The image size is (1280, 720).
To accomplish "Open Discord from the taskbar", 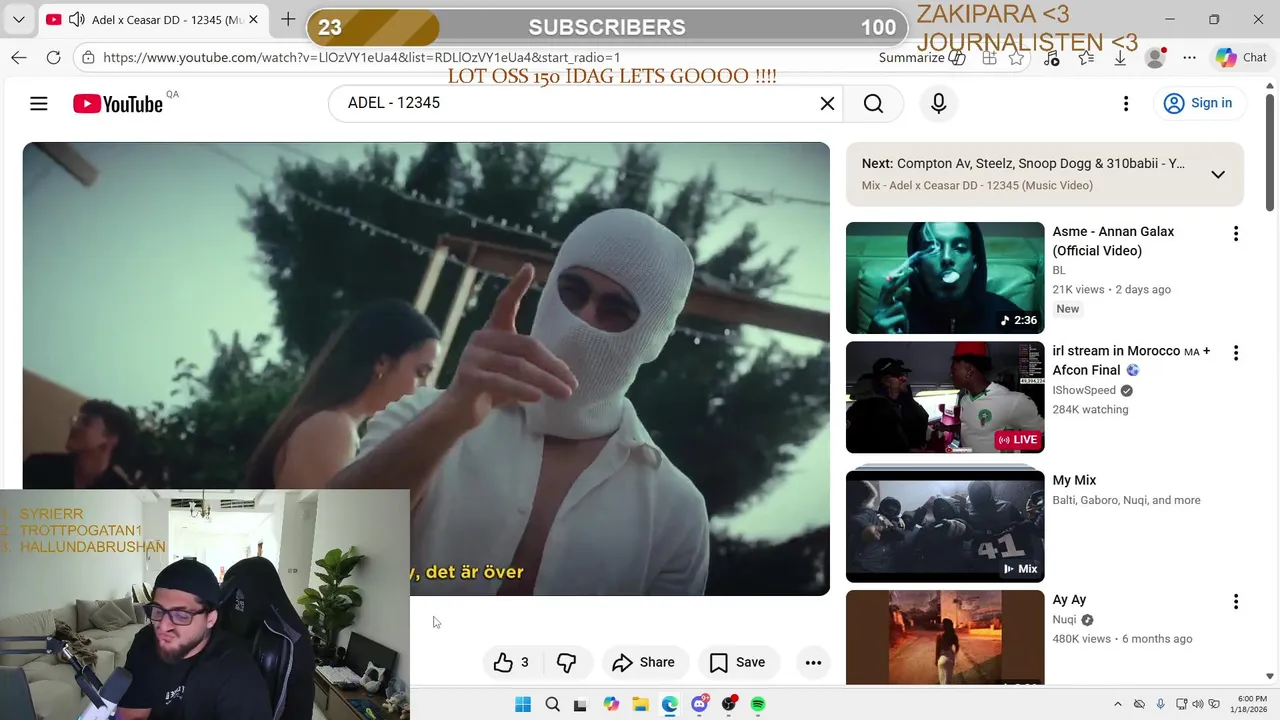I will point(699,704).
